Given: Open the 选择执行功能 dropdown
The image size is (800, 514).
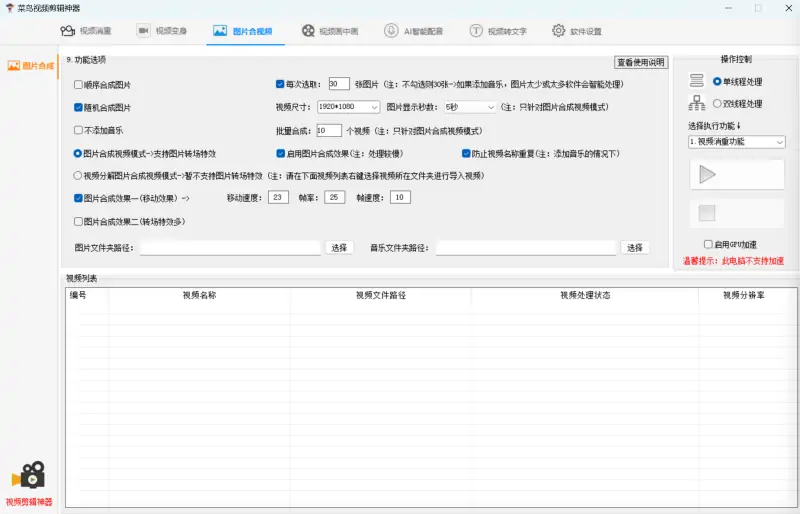Looking at the screenshot, I should pyautogui.click(x=736, y=142).
